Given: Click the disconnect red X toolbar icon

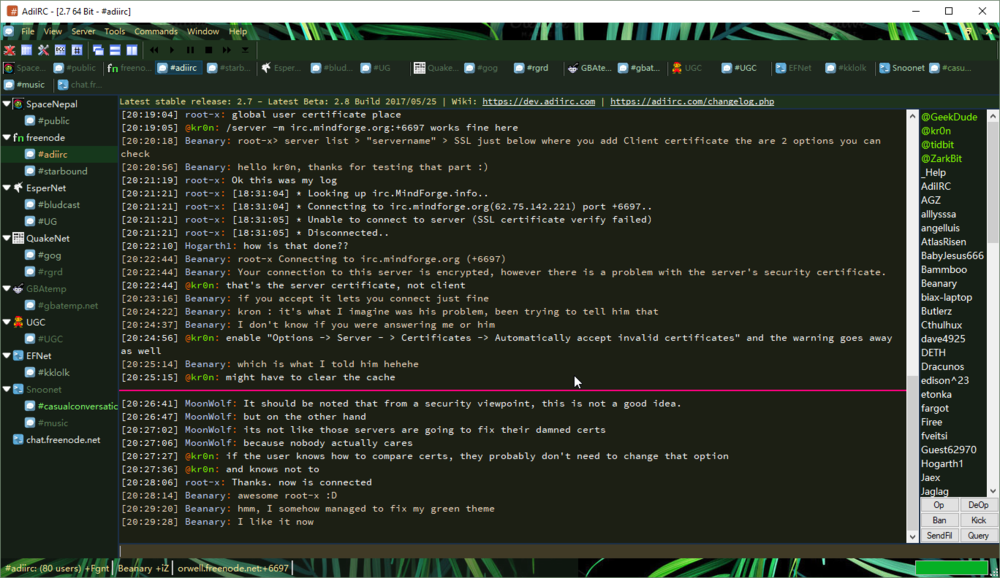Looking at the screenshot, I should [10, 50].
